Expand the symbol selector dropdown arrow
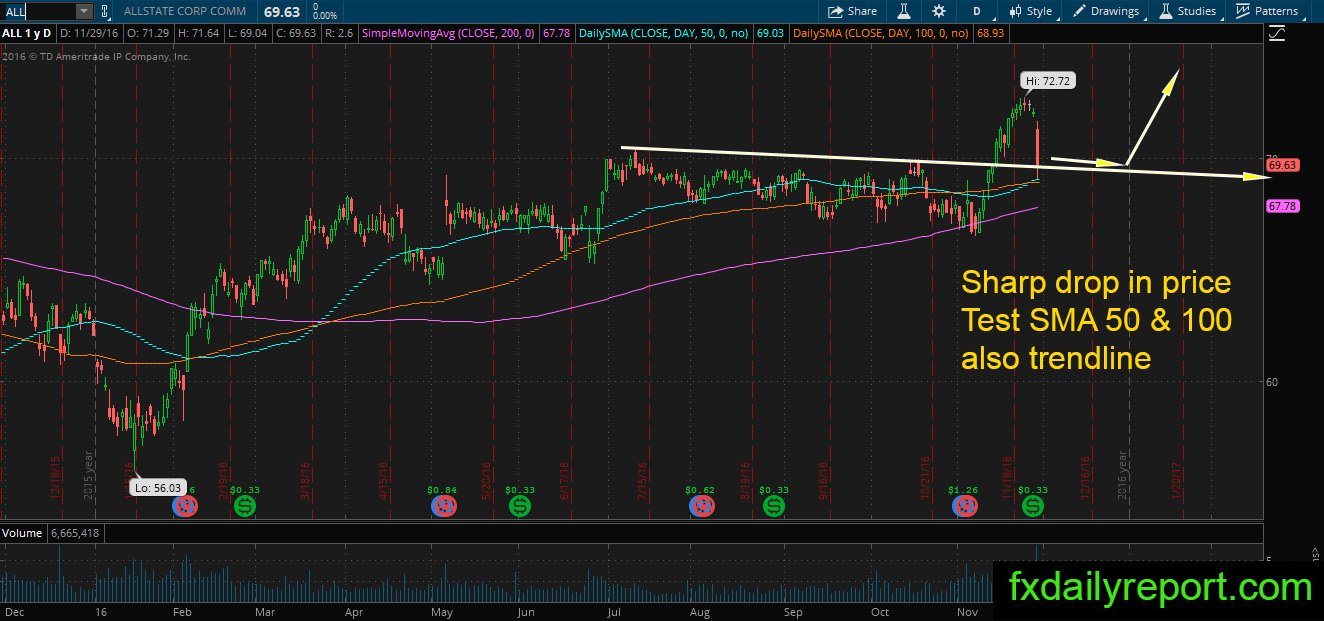The width and height of the screenshot is (1324, 621). pyautogui.click(x=83, y=11)
